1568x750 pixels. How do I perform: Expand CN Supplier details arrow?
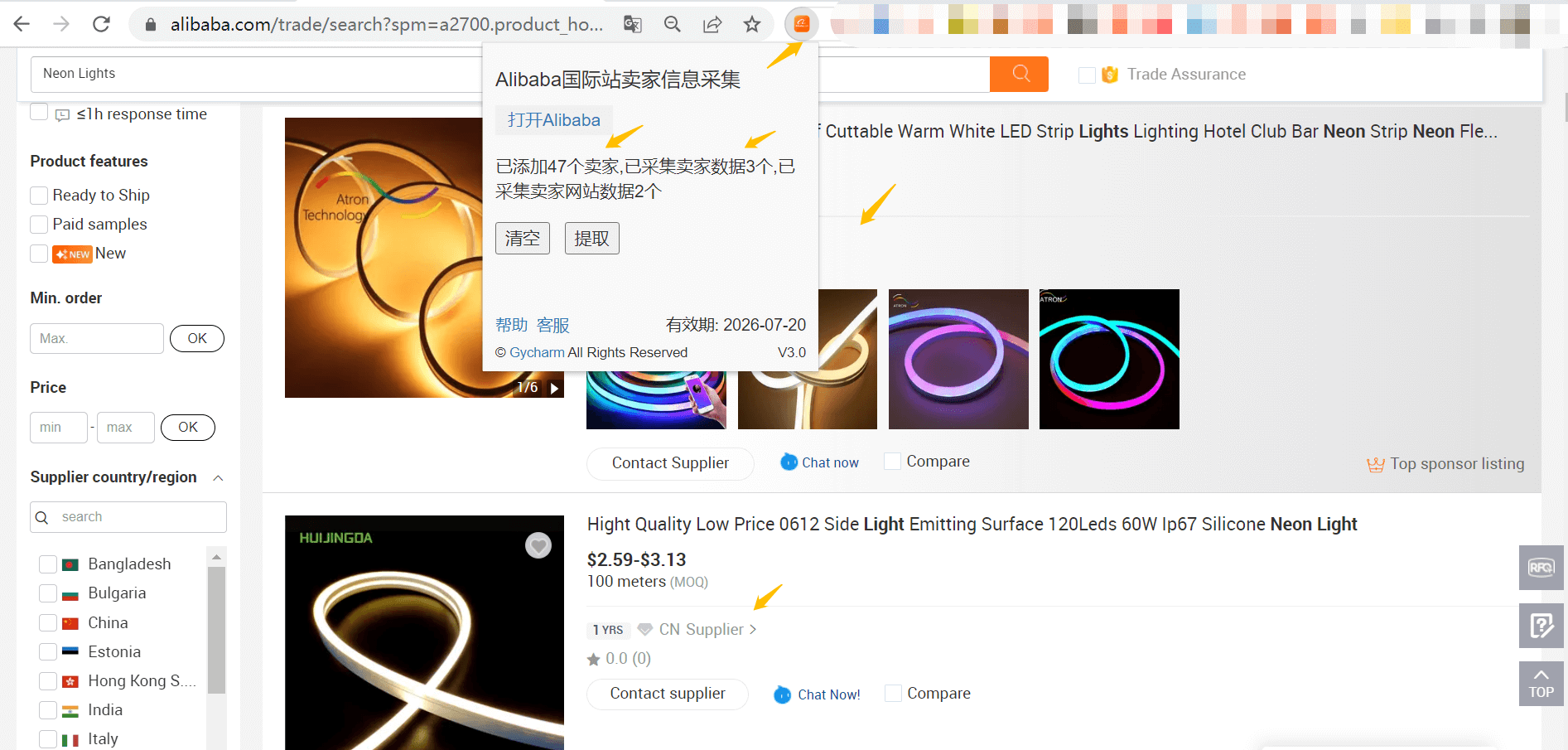coord(753,630)
